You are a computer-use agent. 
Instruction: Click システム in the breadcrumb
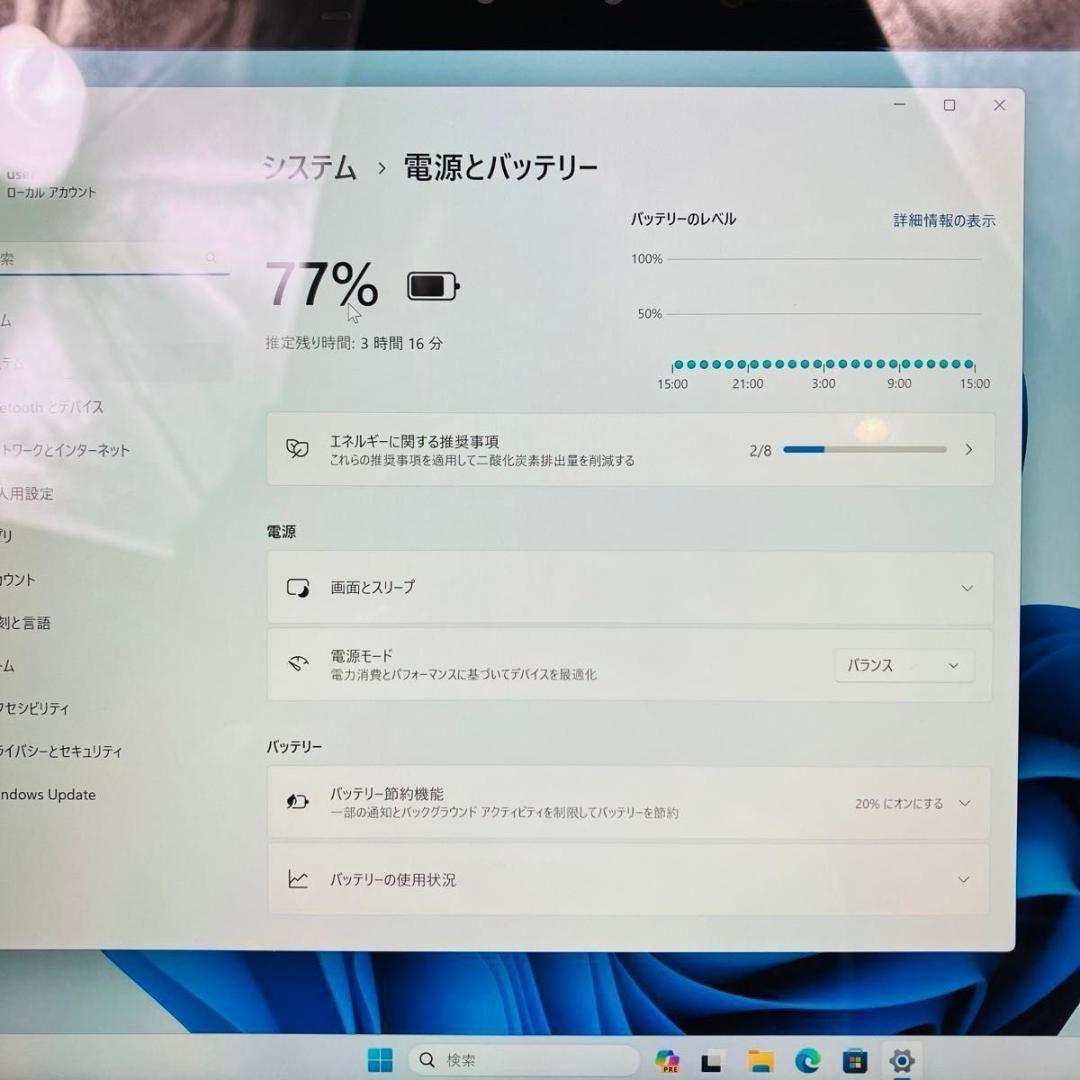click(x=310, y=169)
